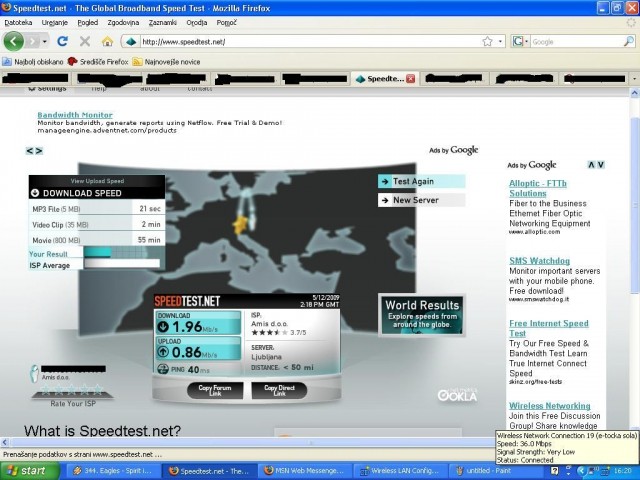Rate your ISP with the star rating

click(73, 389)
